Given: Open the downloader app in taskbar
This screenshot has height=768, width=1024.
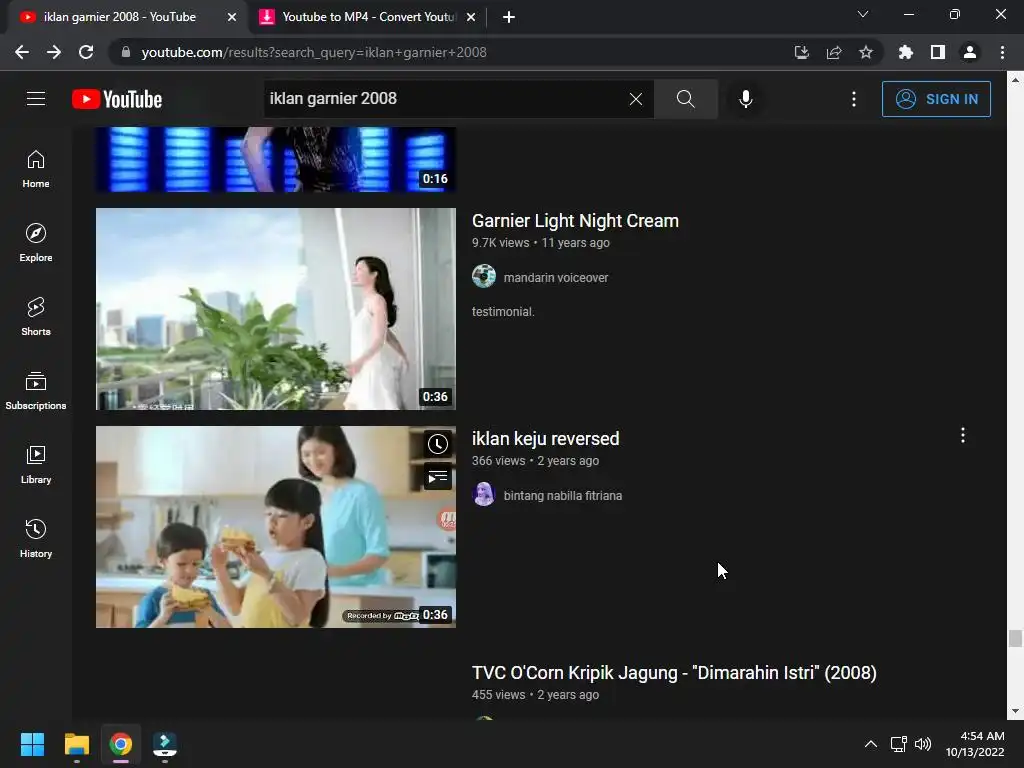Looking at the screenshot, I should 165,744.
